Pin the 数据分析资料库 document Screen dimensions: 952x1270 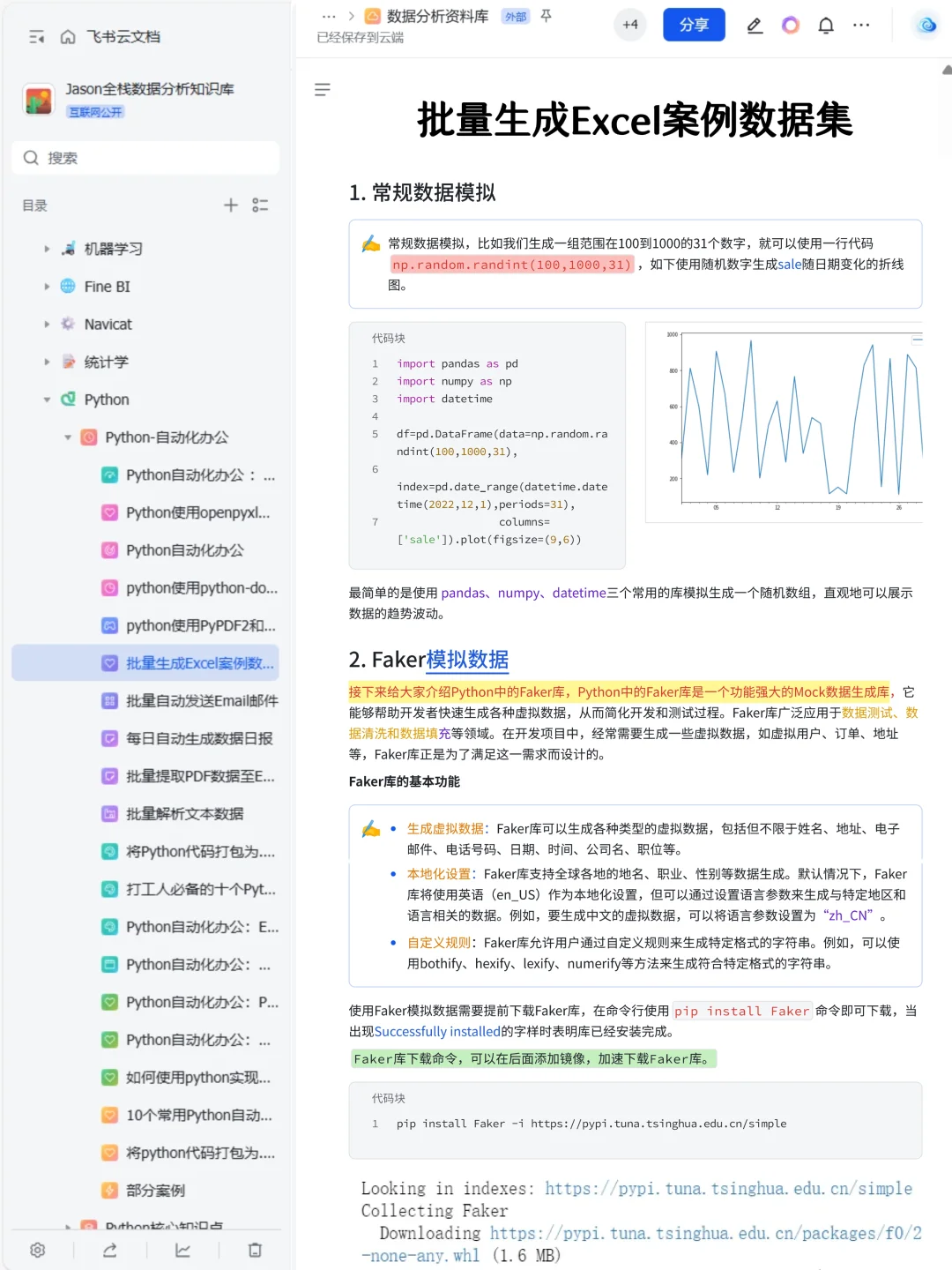point(546,15)
